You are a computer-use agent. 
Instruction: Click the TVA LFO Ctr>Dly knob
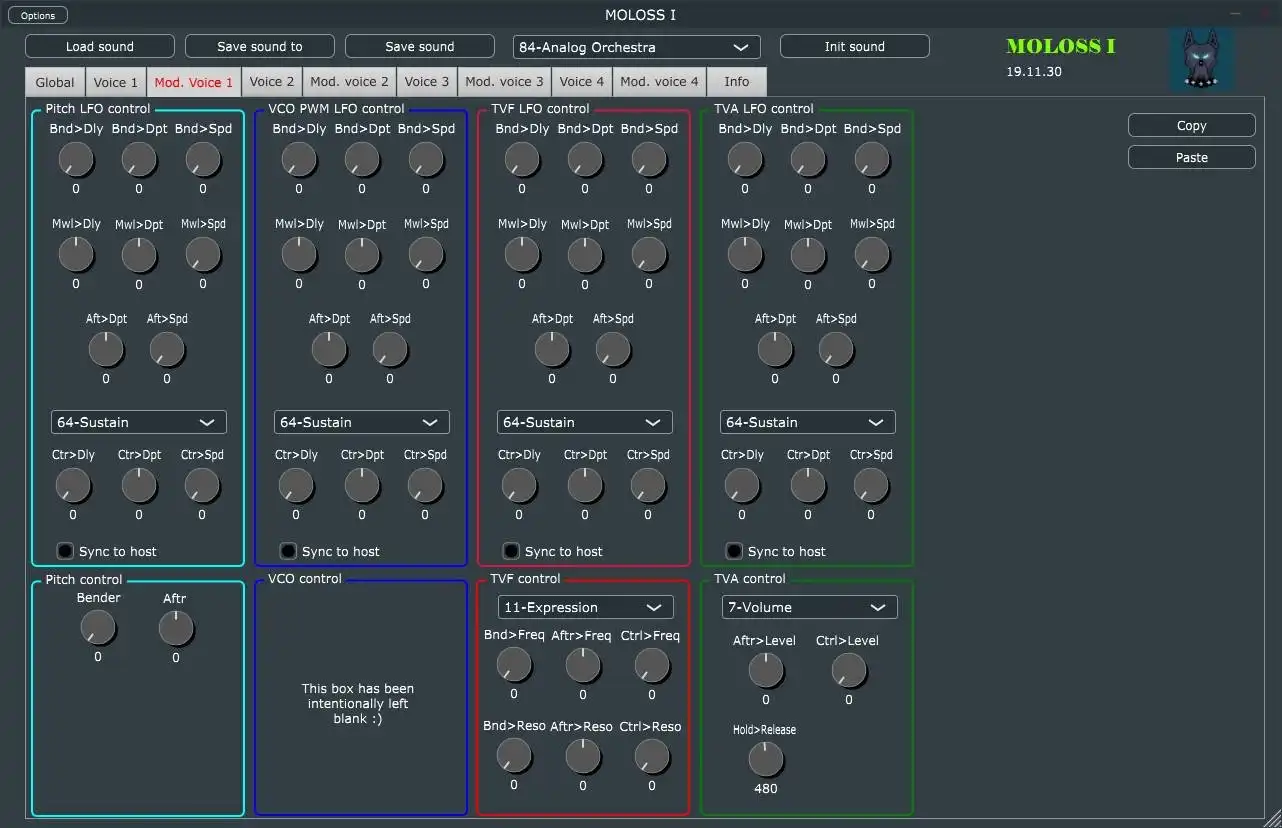pyautogui.click(x=742, y=485)
